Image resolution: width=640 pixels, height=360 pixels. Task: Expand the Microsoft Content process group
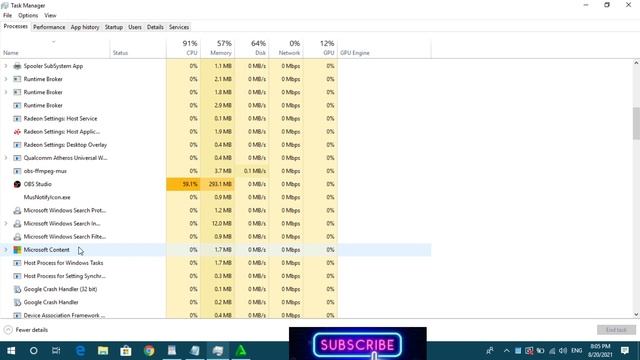point(6,249)
